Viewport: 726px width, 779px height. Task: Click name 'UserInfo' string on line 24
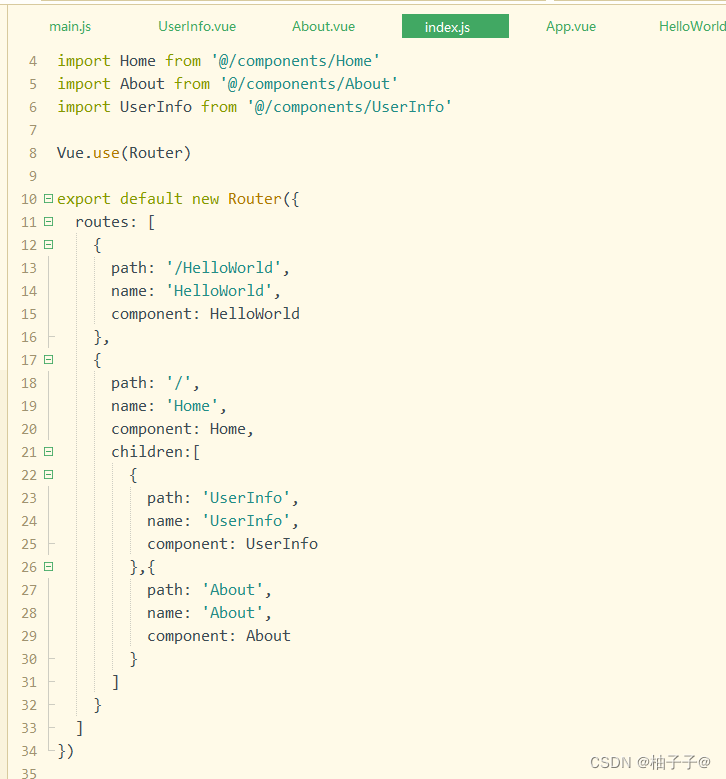(245, 521)
